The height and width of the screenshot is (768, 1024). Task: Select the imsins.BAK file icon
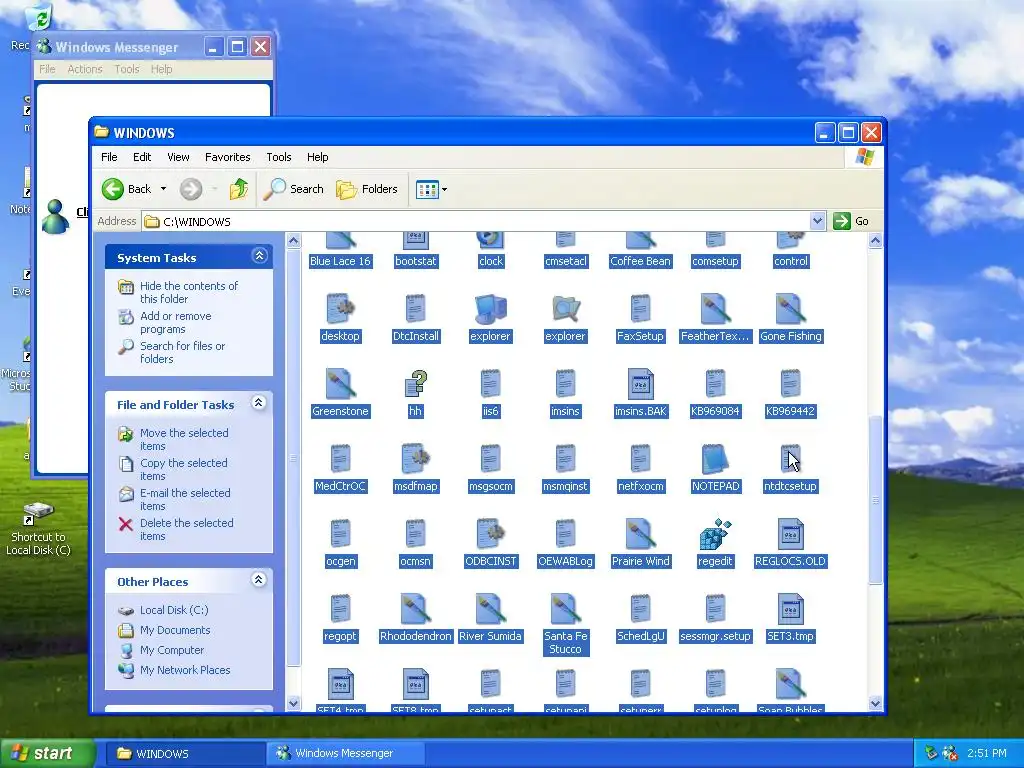(x=640, y=384)
